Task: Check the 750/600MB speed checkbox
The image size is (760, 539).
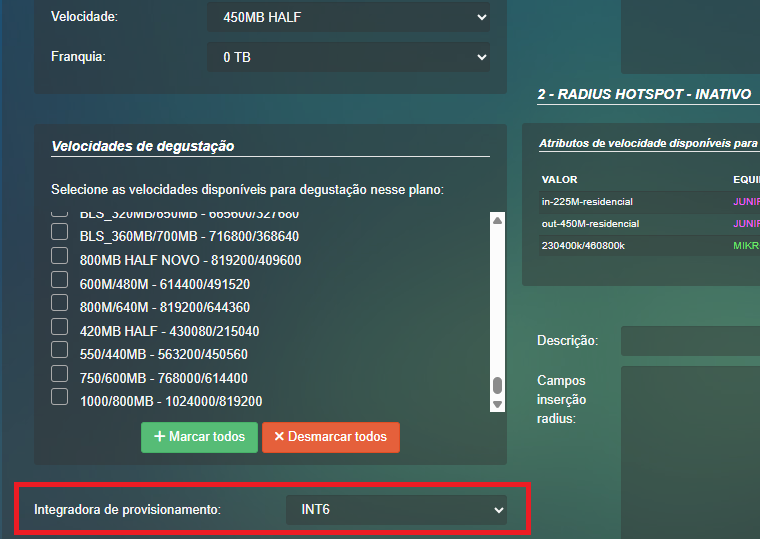Action: tap(60, 373)
